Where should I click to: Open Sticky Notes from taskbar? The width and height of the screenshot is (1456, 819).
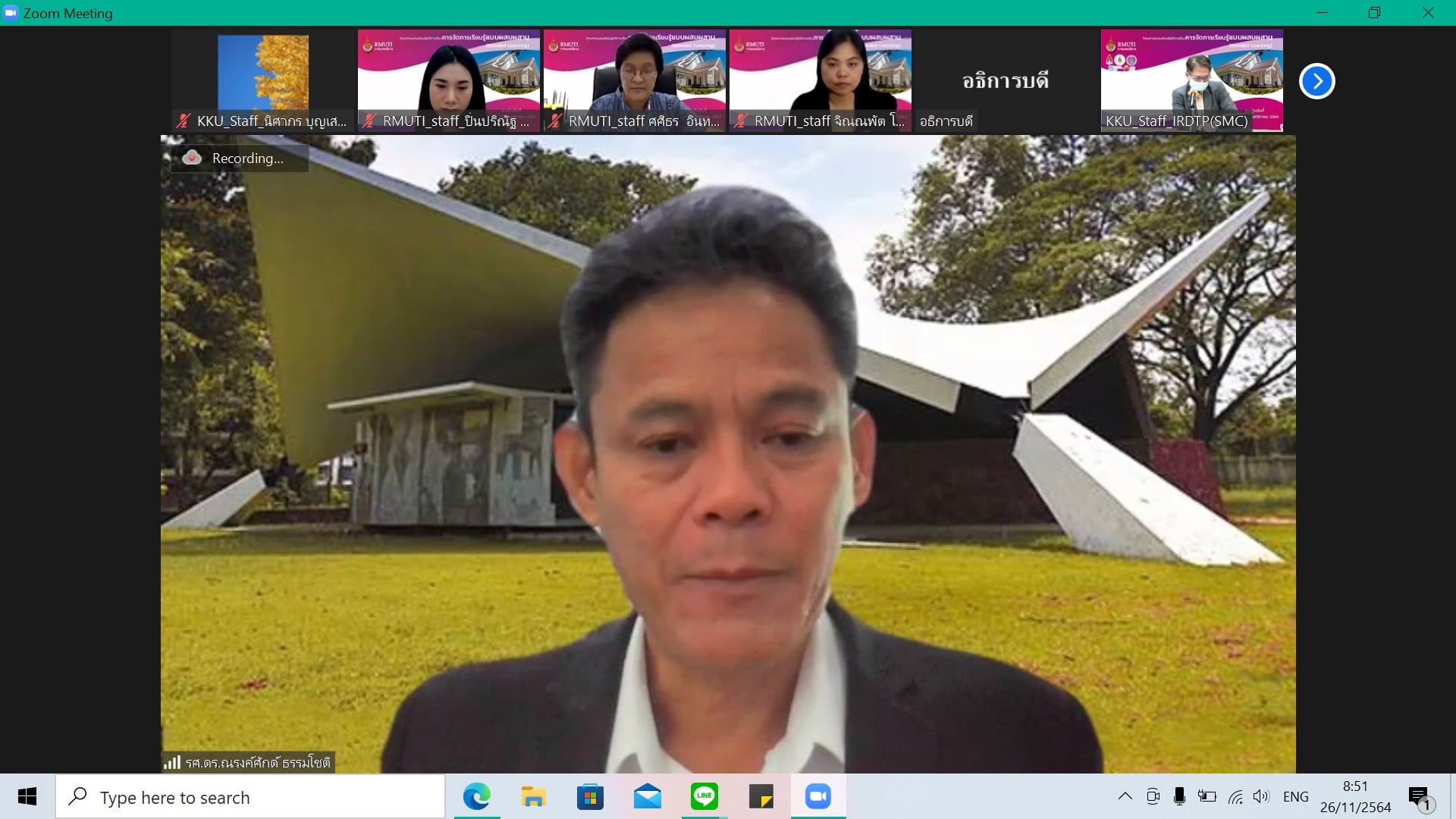[x=761, y=796]
